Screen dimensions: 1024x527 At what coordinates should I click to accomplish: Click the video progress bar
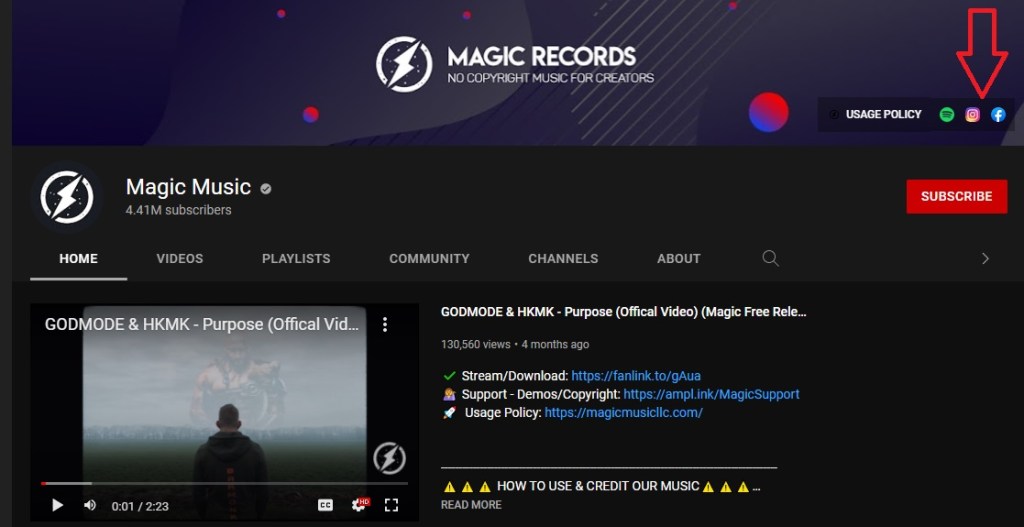tap(225, 484)
